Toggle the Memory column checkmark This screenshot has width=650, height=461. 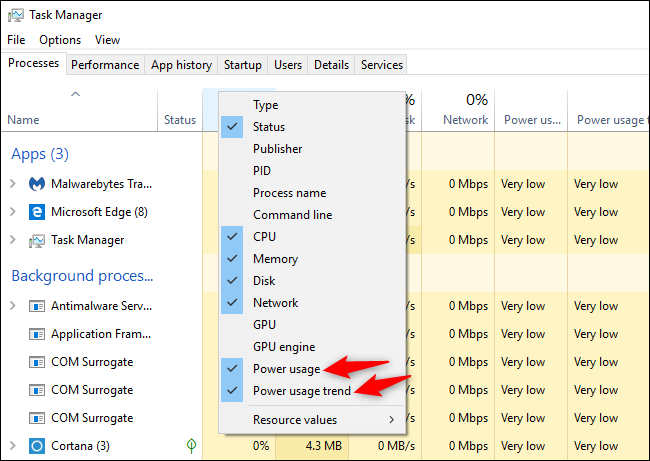click(276, 259)
